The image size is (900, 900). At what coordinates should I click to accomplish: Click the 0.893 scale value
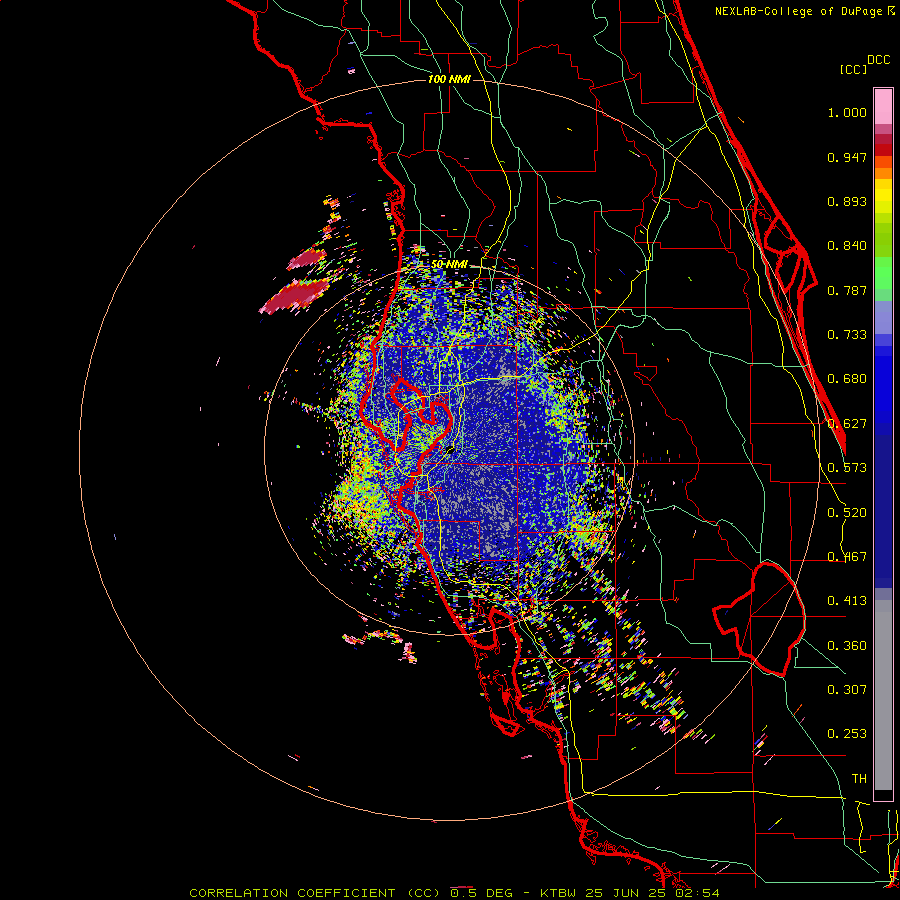click(847, 201)
